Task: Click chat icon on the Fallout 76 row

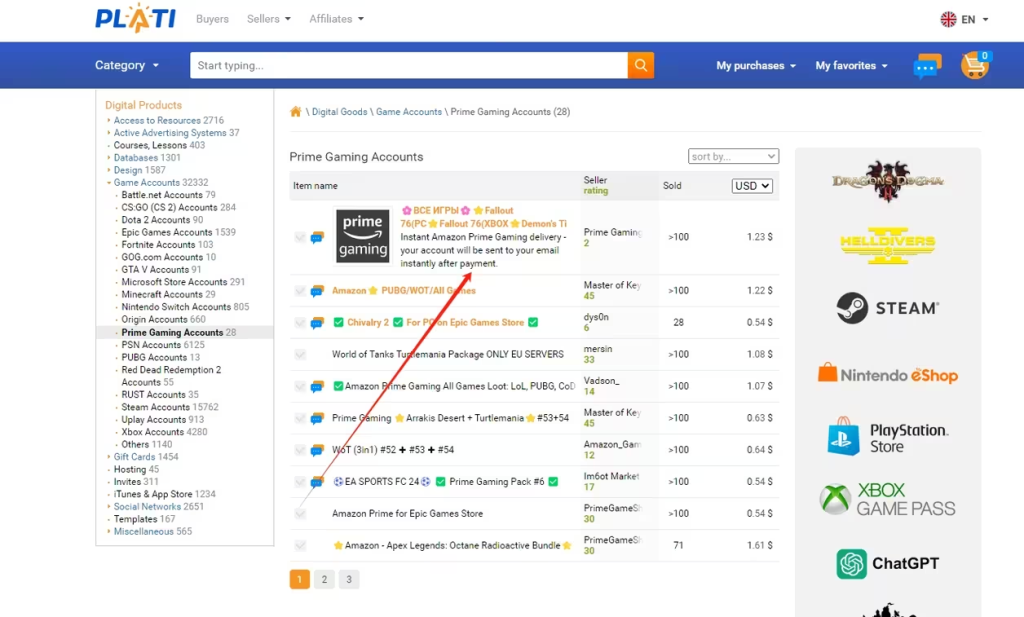Action: click(x=317, y=237)
